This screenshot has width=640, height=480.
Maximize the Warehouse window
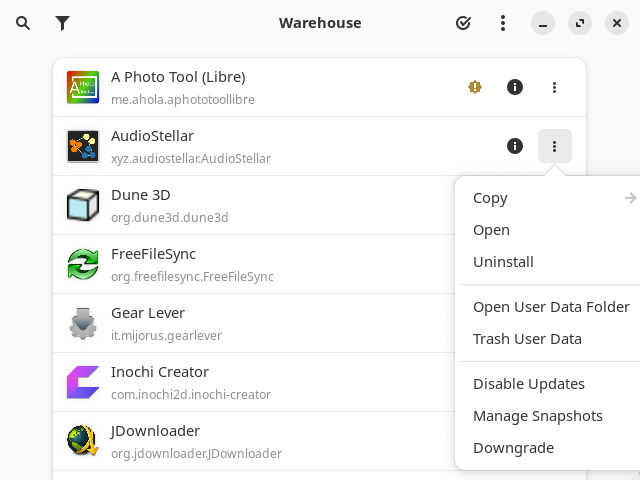(x=580, y=23)
